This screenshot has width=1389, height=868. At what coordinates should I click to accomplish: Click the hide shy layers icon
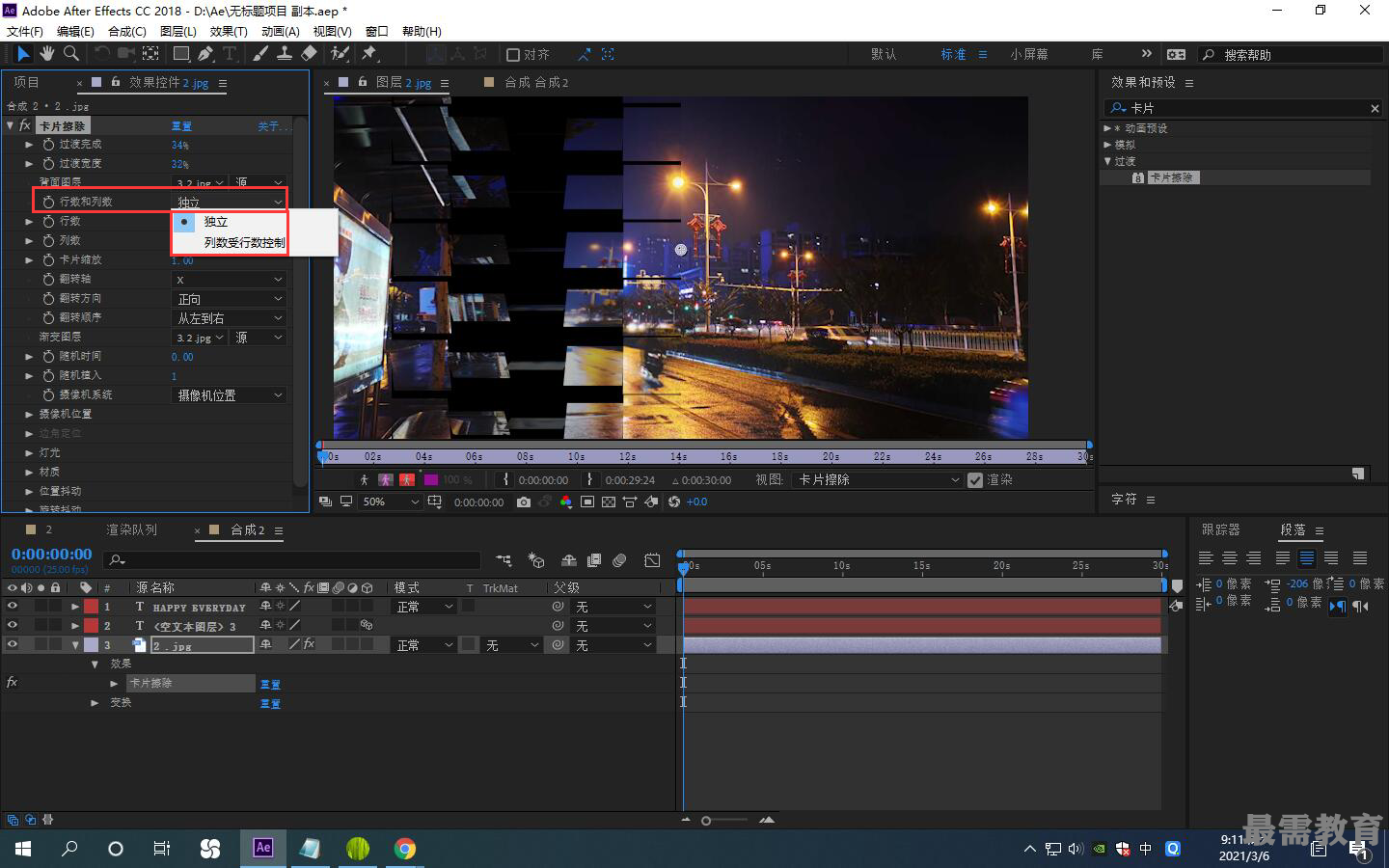[x=569, y=560]
